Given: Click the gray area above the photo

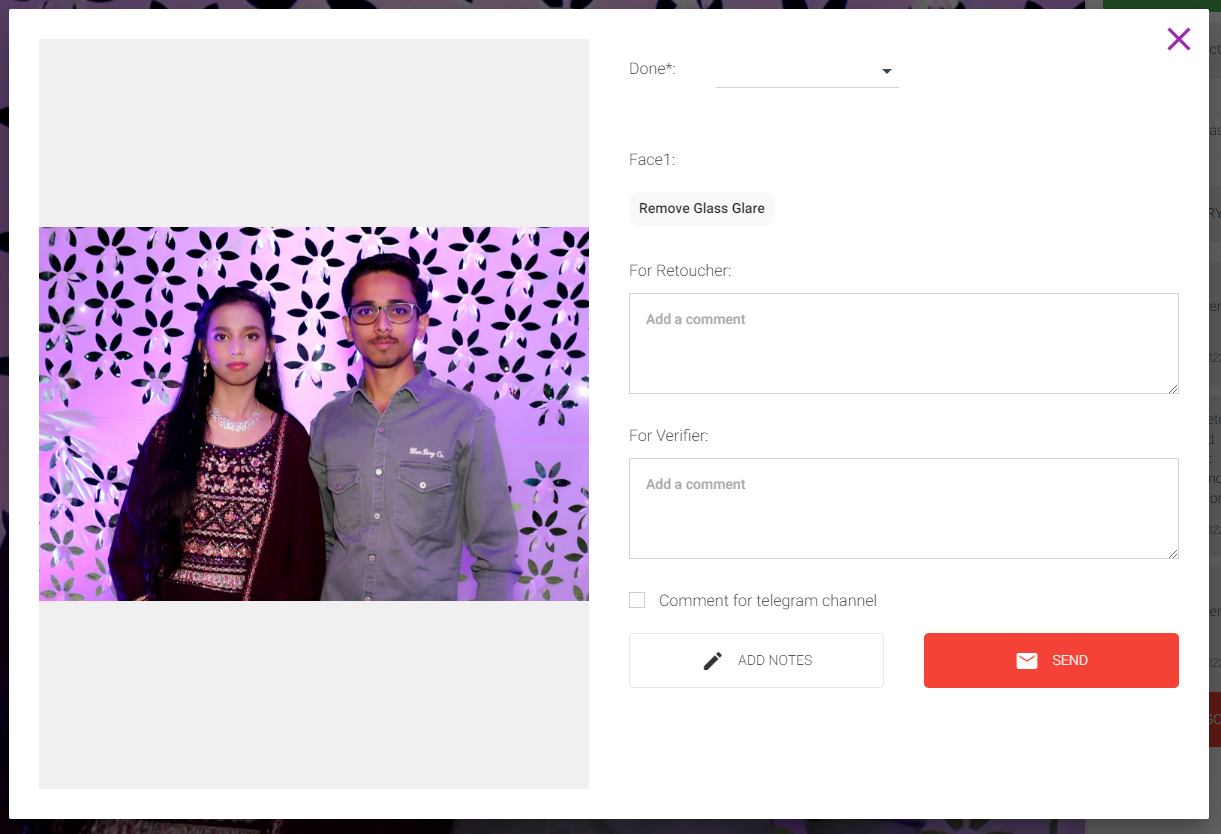Looking at the screenshot, I should pos(313,132).
